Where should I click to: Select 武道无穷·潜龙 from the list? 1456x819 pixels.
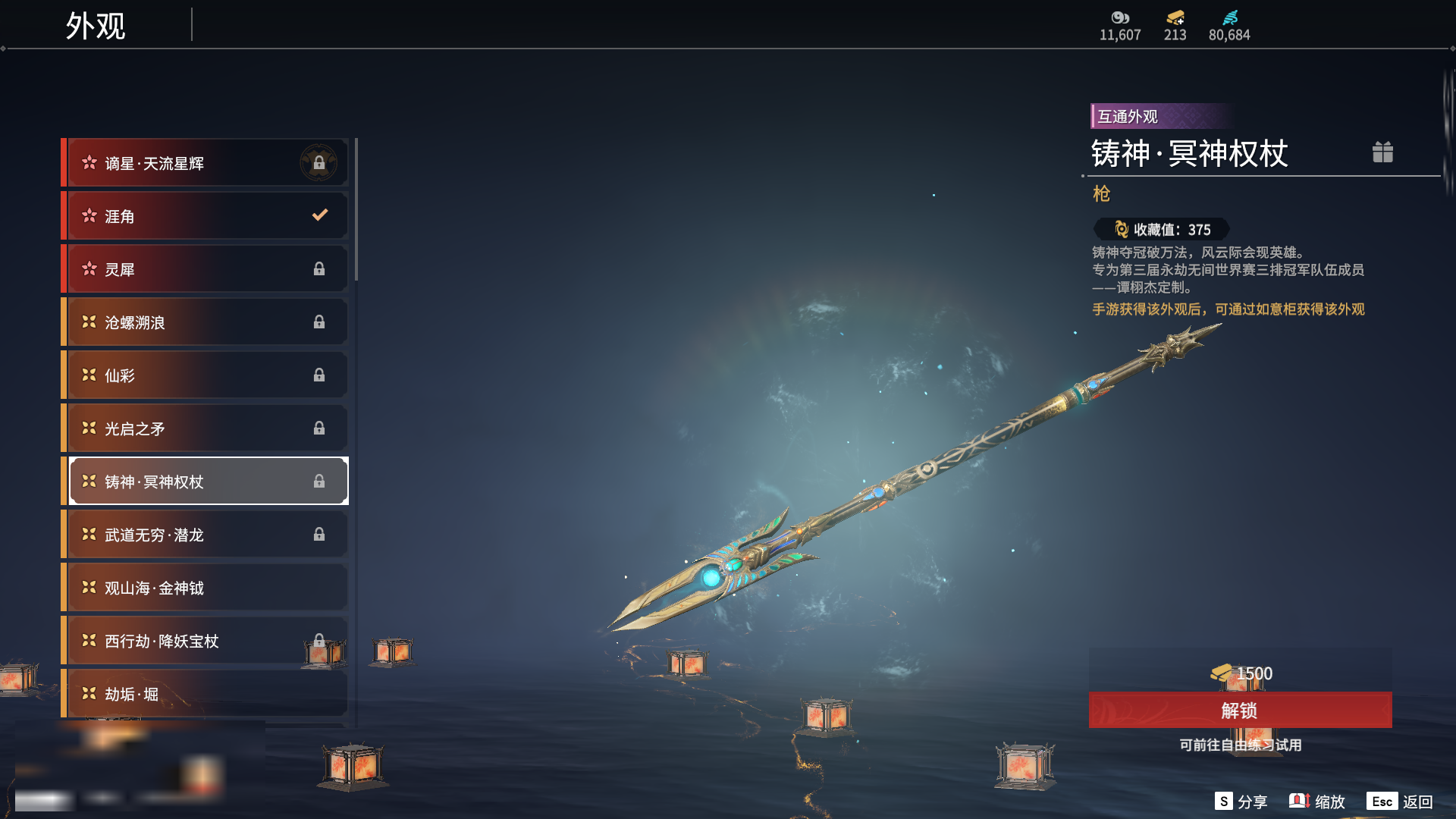point(205,535)
